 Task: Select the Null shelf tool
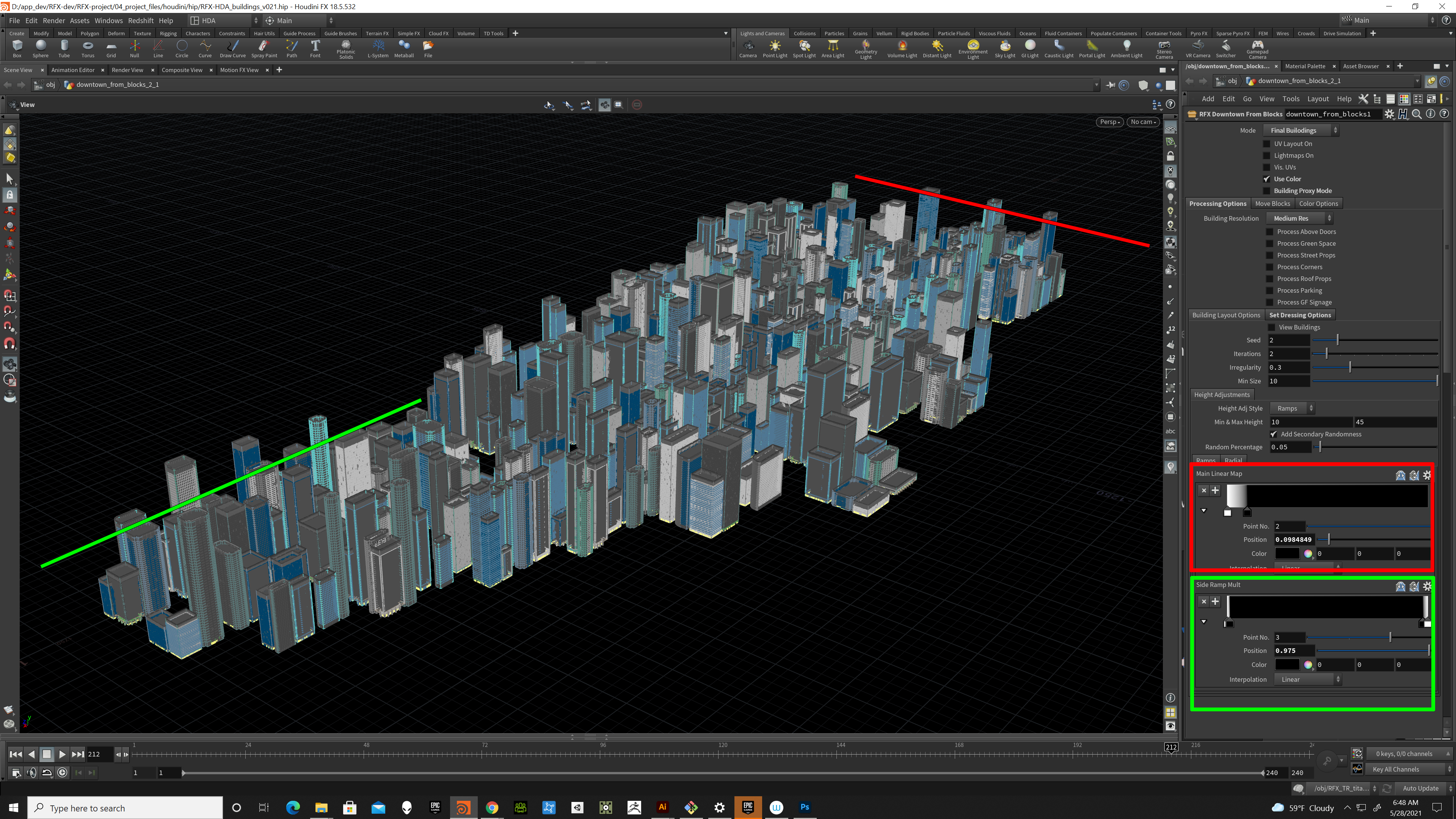click(135, 49)
